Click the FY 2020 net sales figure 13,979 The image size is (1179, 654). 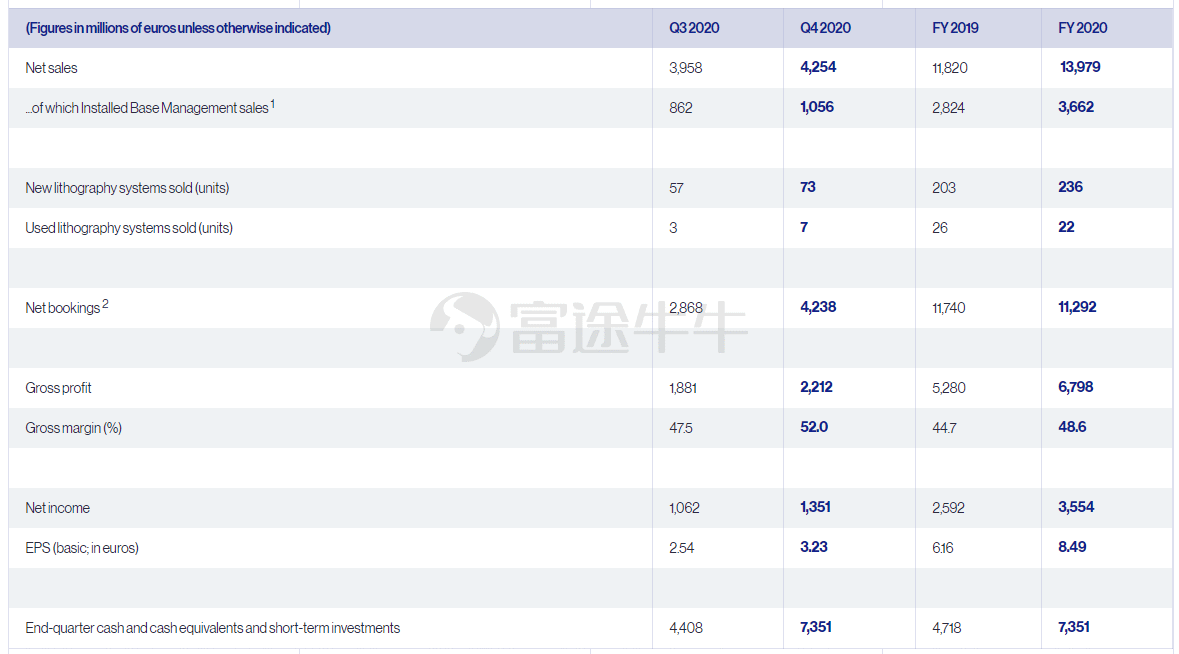point(1080,67)
